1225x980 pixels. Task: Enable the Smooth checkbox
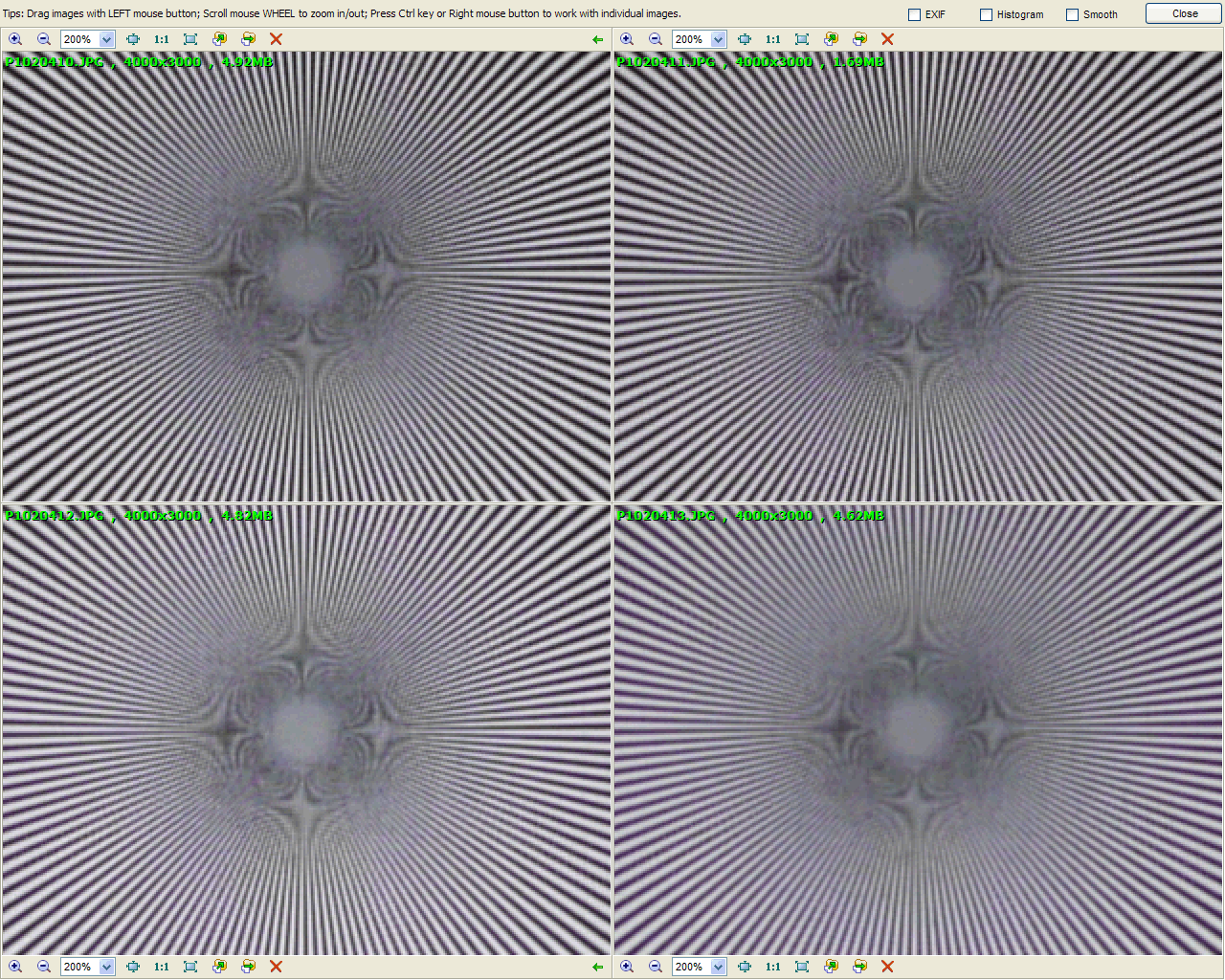1072,14
